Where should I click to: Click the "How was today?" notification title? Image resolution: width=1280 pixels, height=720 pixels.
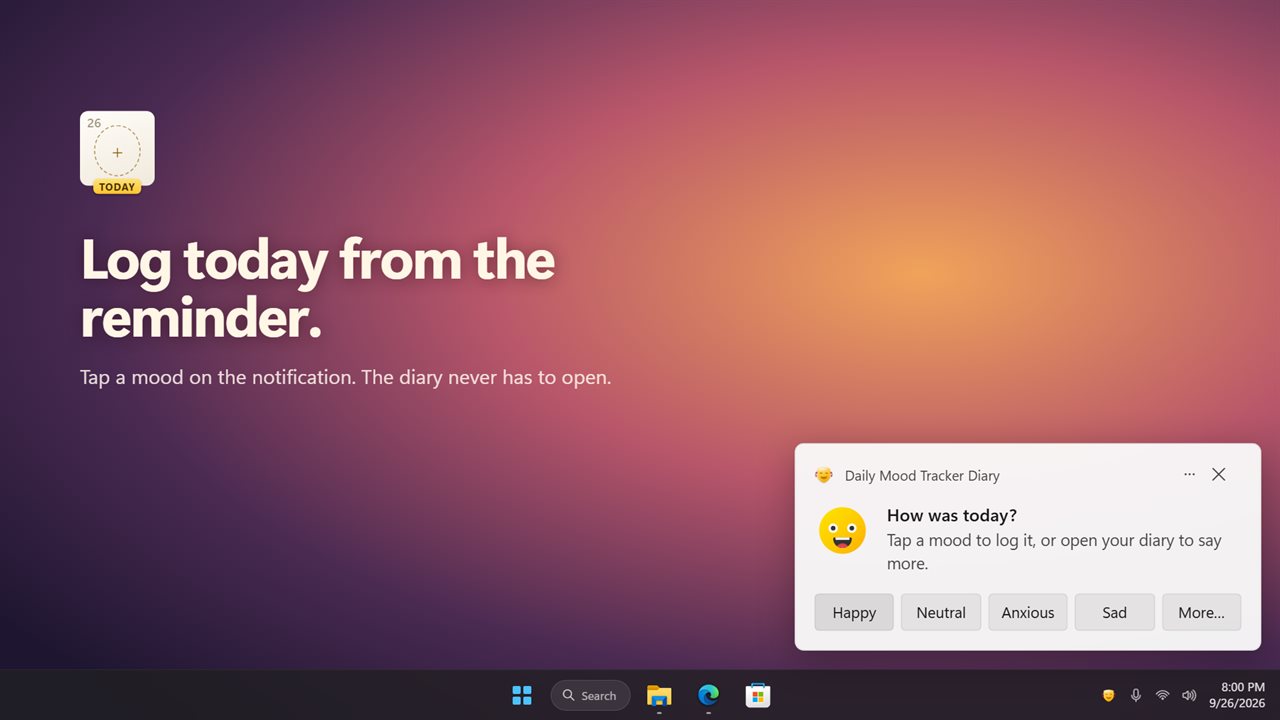952,516
